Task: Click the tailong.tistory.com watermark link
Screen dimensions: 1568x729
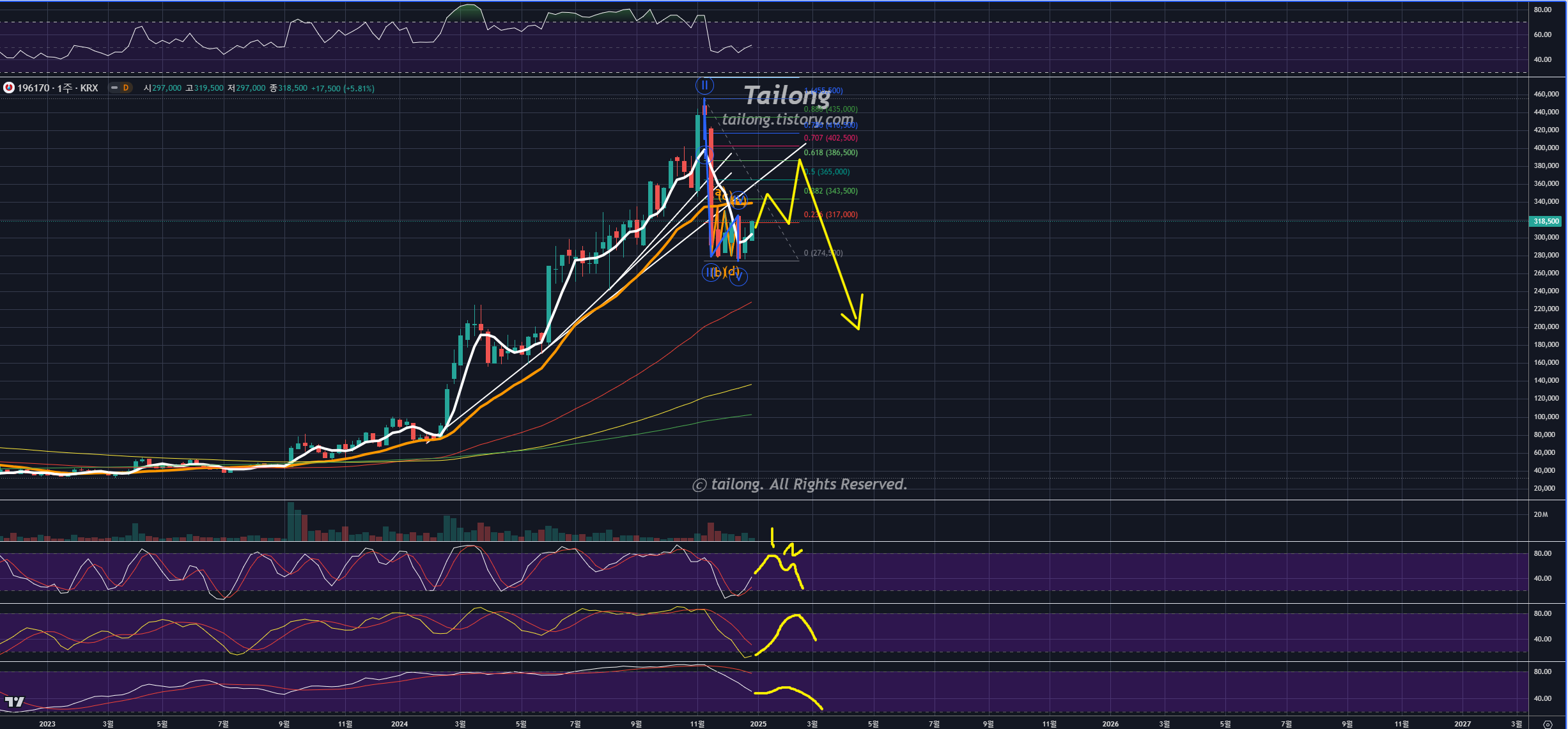Action: tap(788, 119)
